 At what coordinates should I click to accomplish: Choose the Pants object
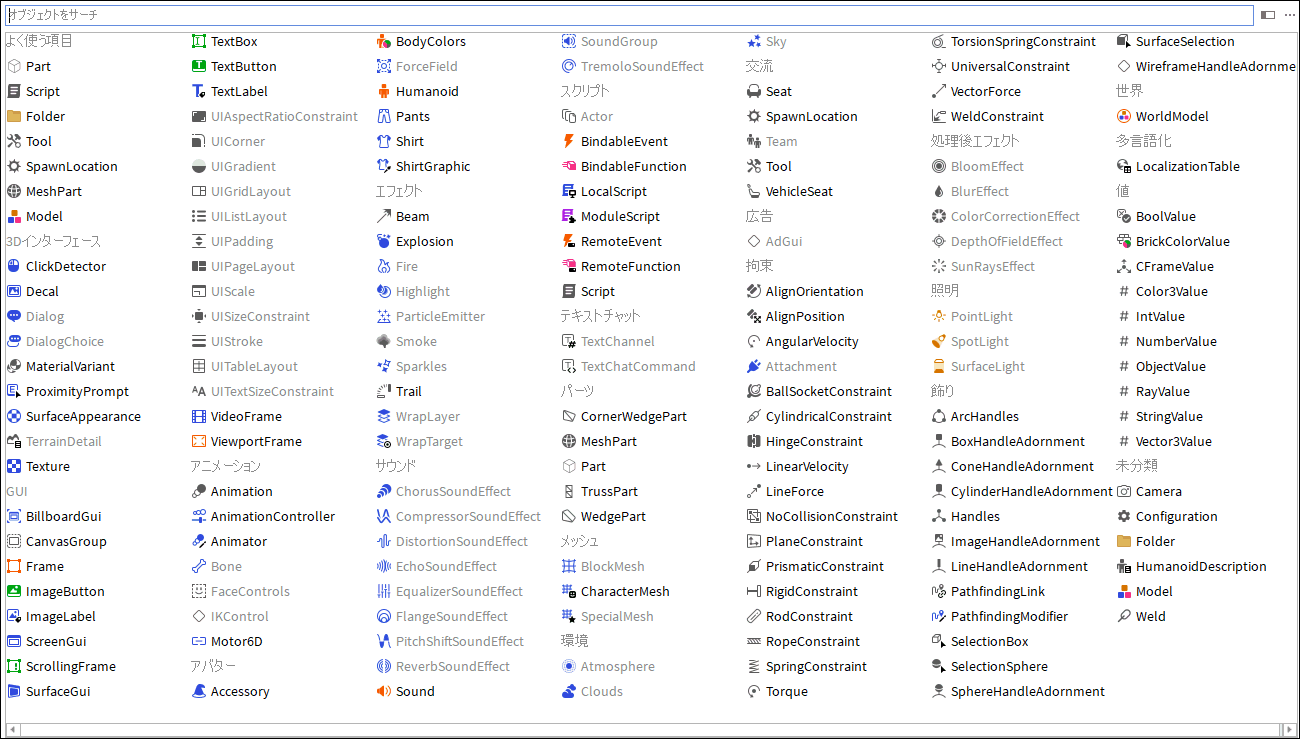(x=413, y=116)
